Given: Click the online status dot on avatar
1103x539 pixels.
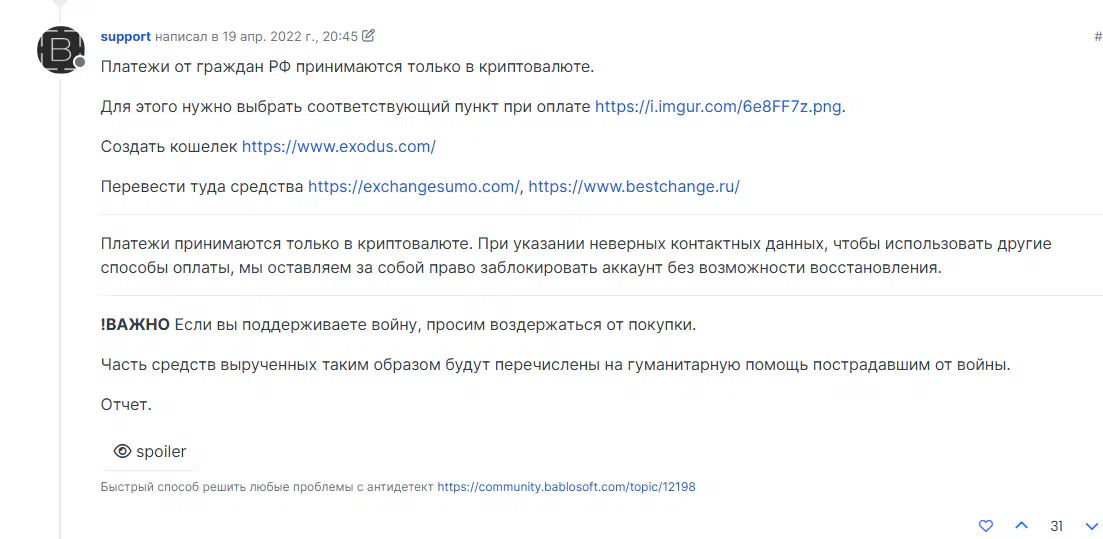Looking at the screenshot, I should tap(80, 63).
